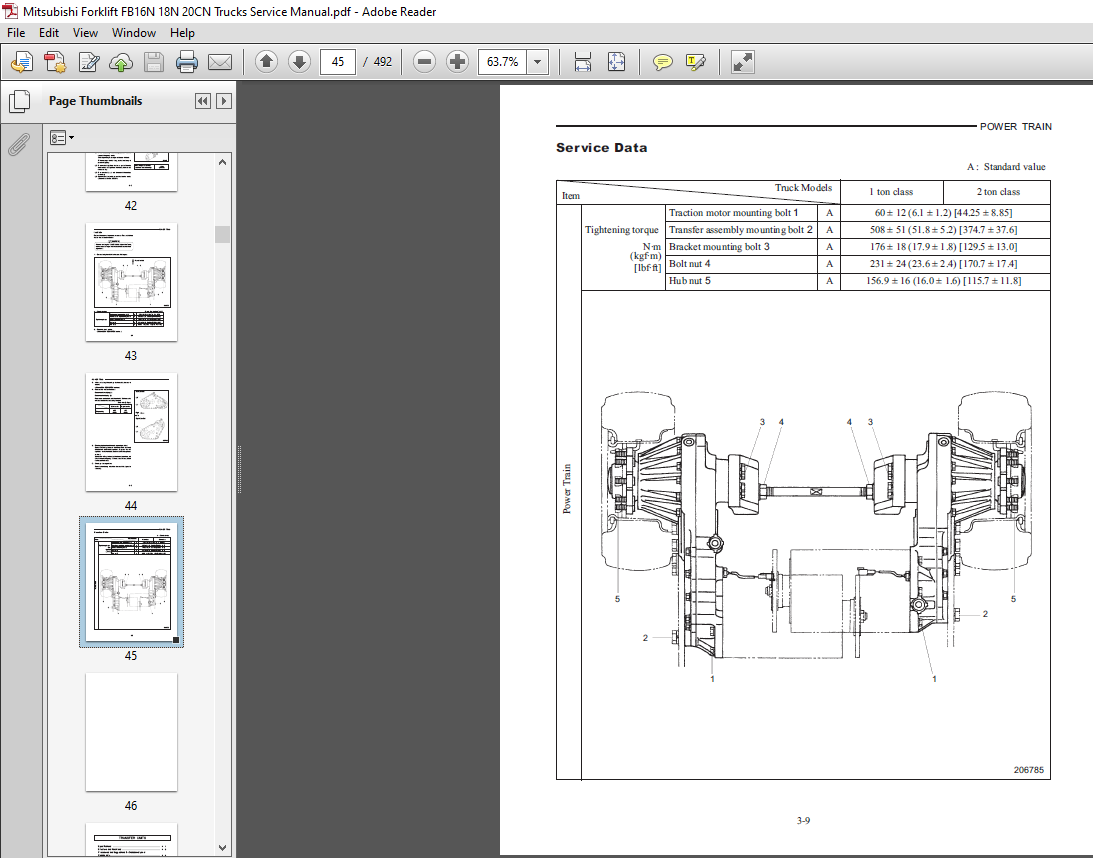Select blank page 46 thumbnail
This screenshot has height=858, width=1093.
click(x=131, y=732)
